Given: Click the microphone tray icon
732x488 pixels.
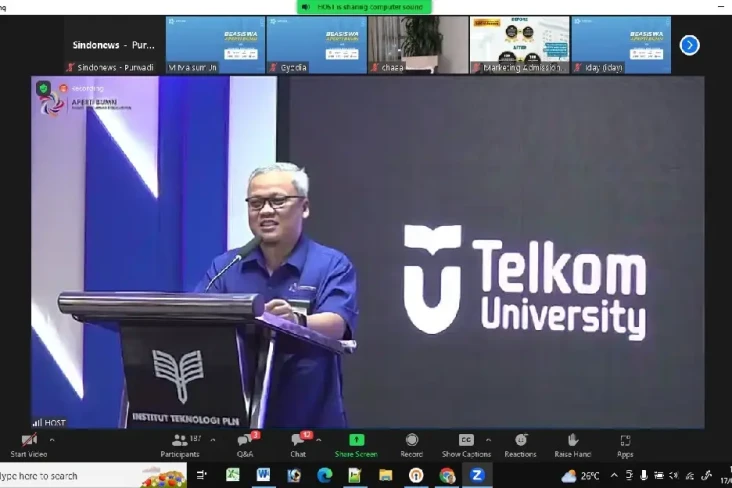Looking at the screenshot, I should tap(644, 475).
